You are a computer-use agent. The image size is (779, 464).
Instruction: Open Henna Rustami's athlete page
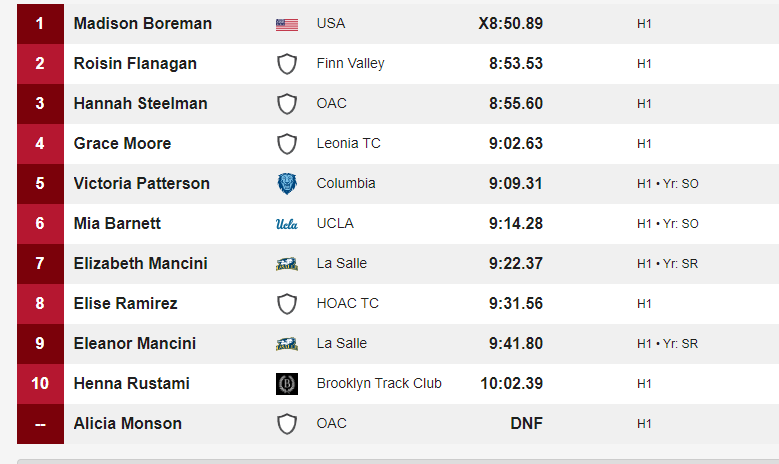tap(132, 384)
